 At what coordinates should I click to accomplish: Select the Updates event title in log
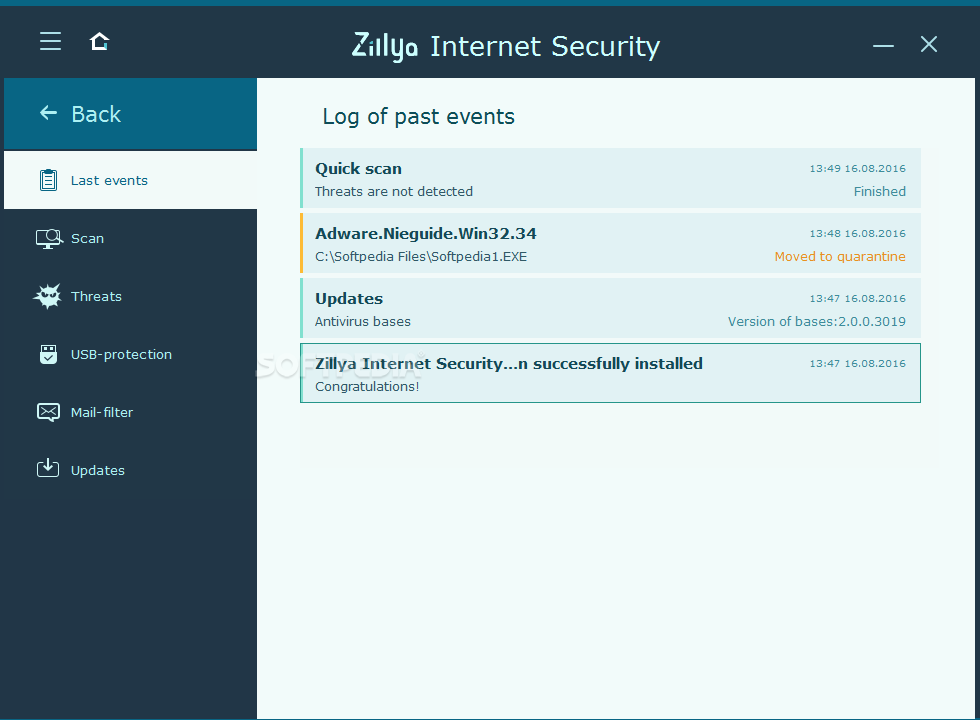click(x=349, y=299)
